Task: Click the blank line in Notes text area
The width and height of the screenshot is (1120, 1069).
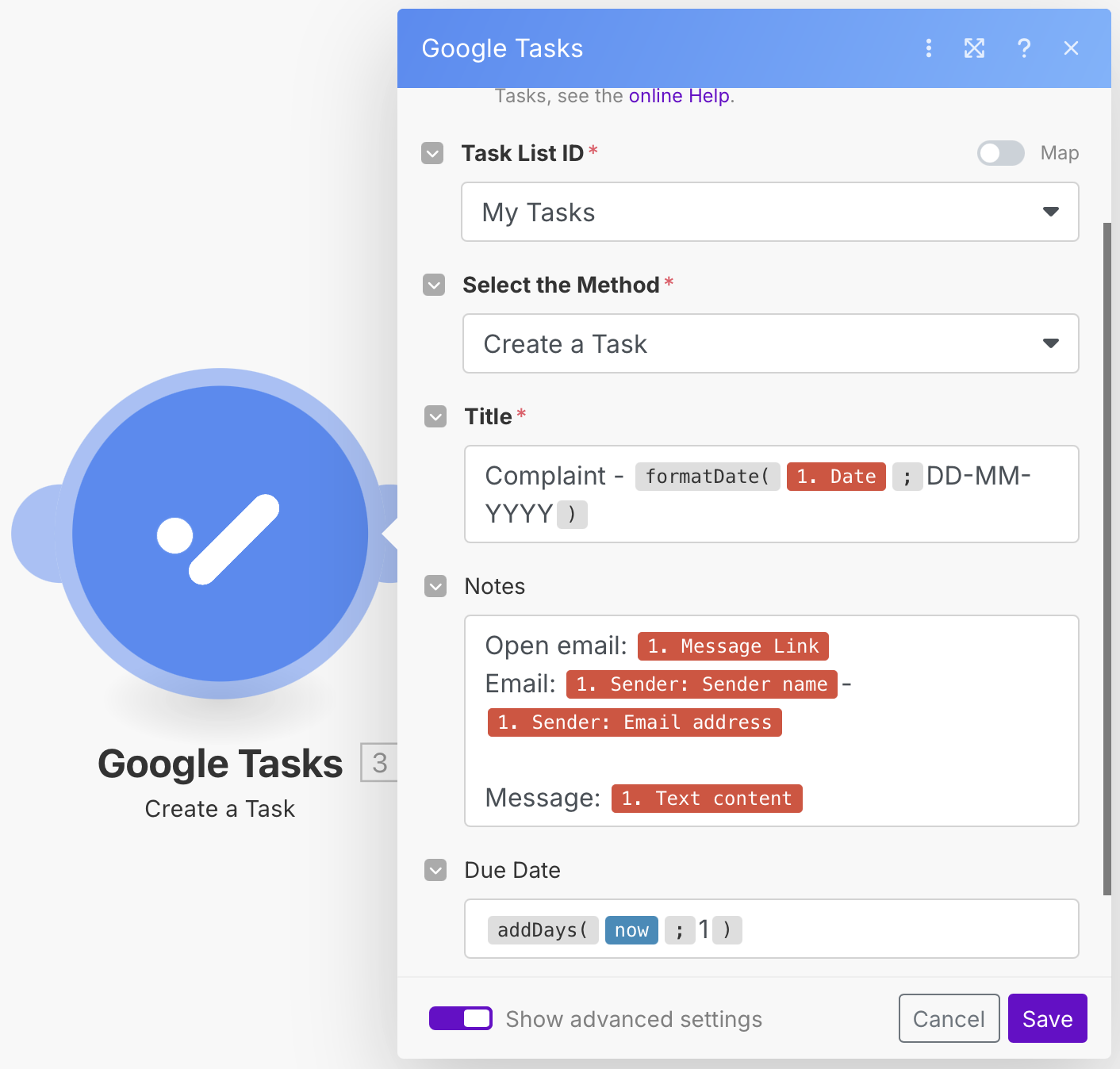Action: click(x=771, y=761)
